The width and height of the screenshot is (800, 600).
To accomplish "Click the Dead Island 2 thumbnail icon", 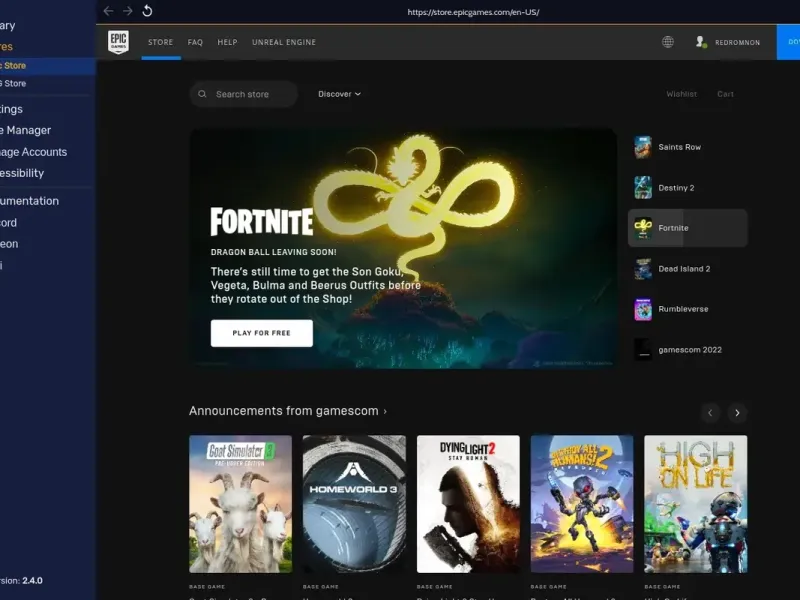I will [643, 269].
